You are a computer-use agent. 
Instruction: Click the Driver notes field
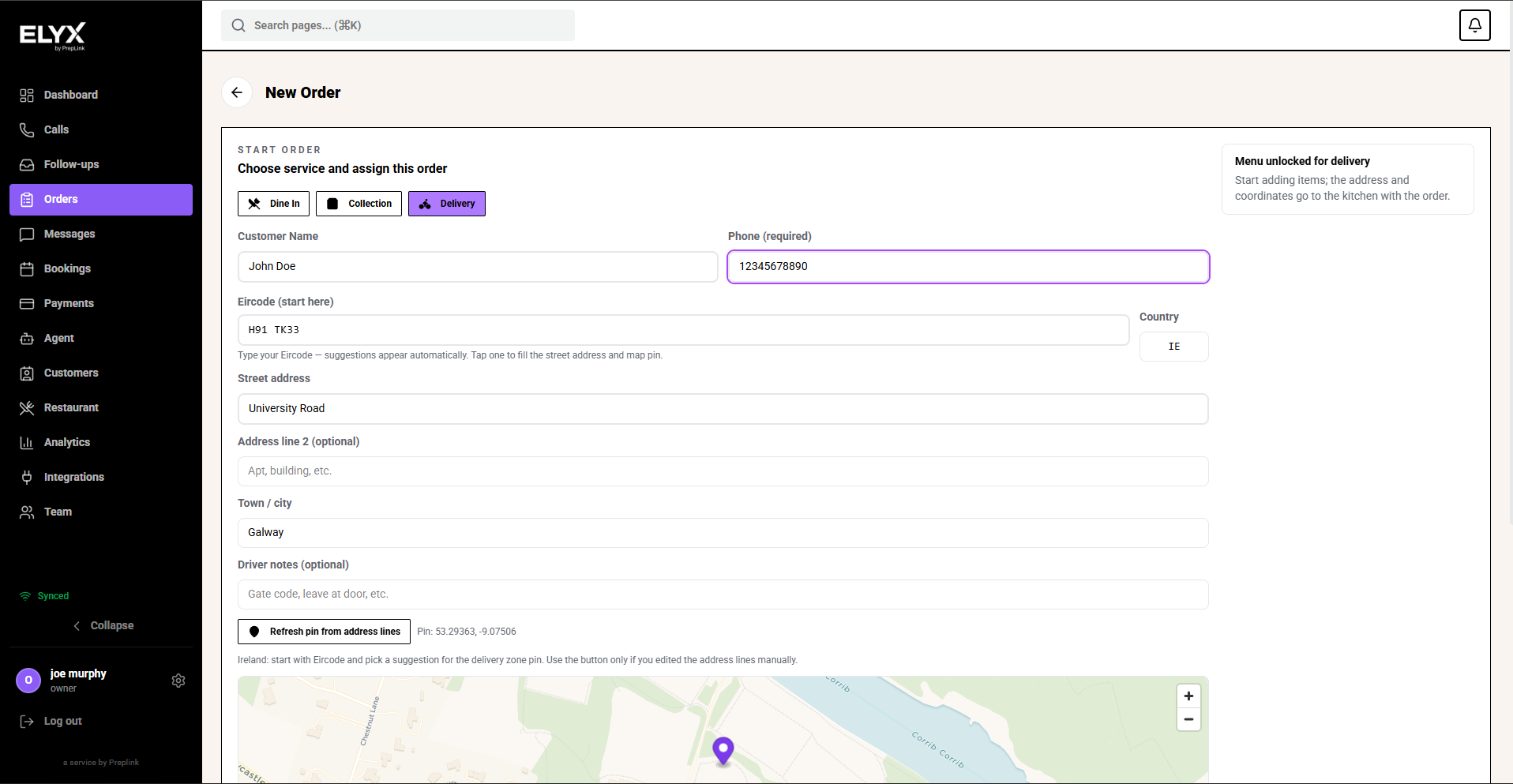723,595
